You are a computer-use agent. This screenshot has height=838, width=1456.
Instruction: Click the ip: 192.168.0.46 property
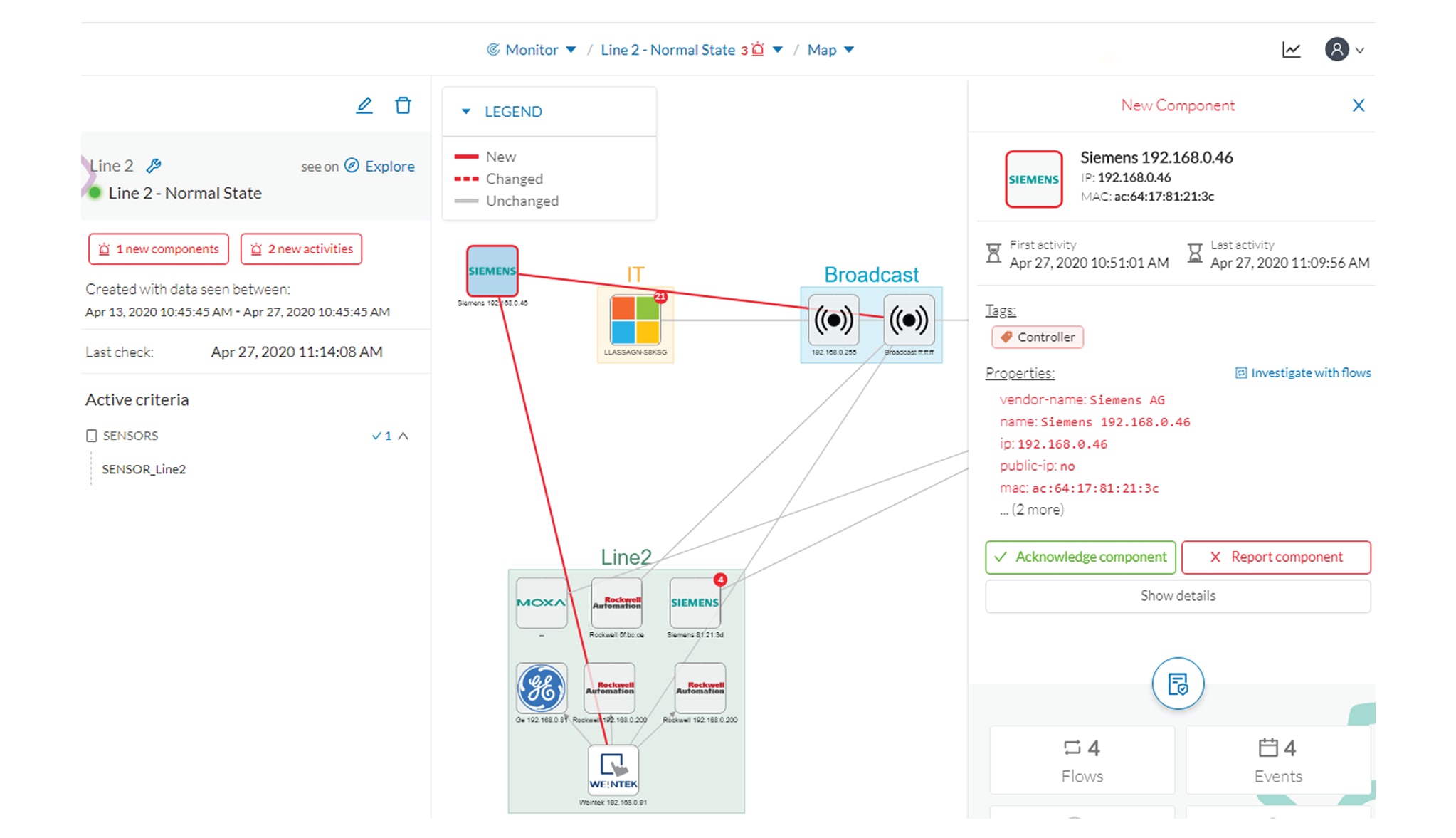1053,444
